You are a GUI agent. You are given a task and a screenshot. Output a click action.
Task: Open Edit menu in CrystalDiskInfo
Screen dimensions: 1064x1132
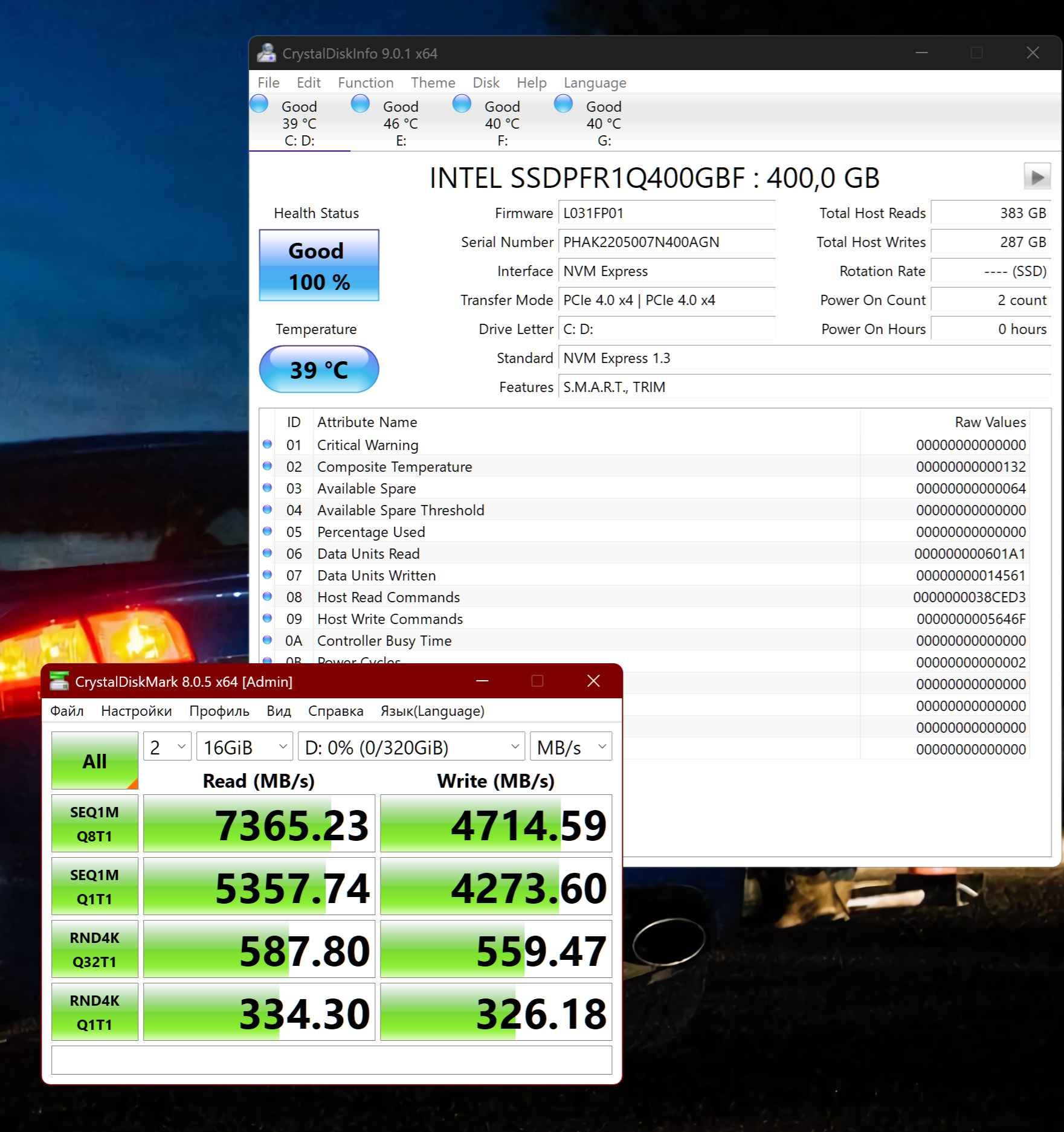(309, 83)
